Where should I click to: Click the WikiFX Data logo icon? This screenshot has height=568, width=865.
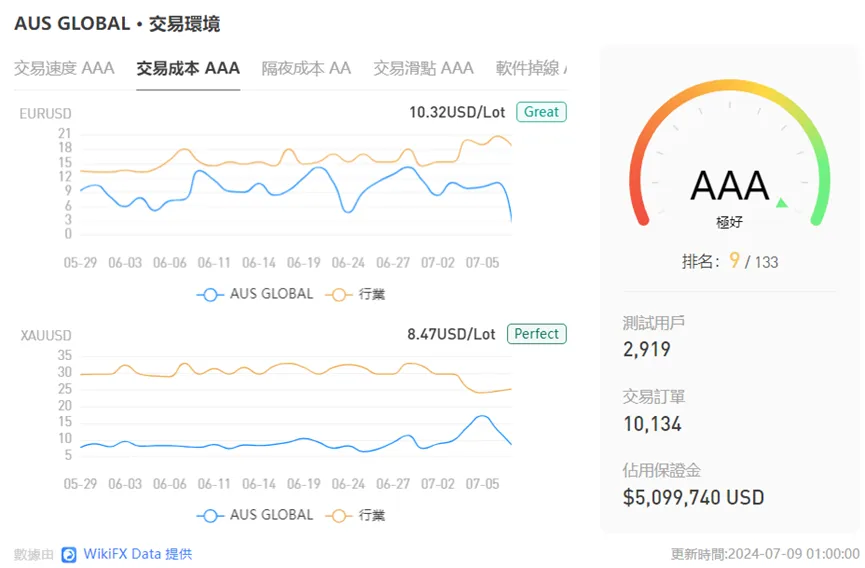(69, 554)
